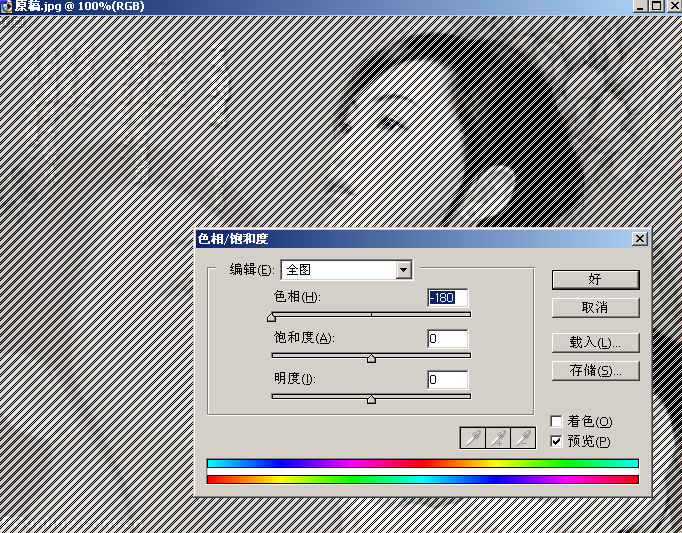Screen dimensions: 682x533
Task: Click the 明度 value input field
Action: pos(448,379)
